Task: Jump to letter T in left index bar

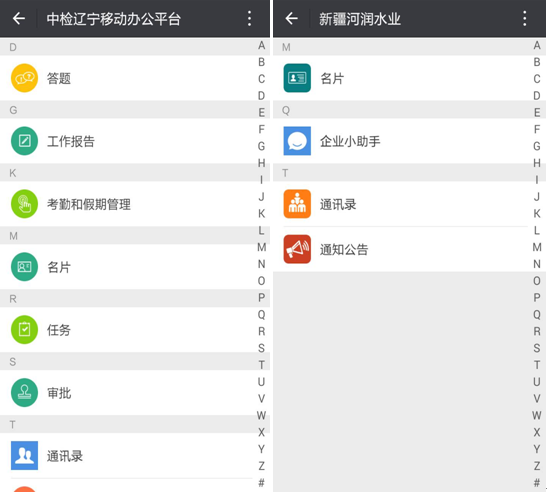Action: coord(261,365)
